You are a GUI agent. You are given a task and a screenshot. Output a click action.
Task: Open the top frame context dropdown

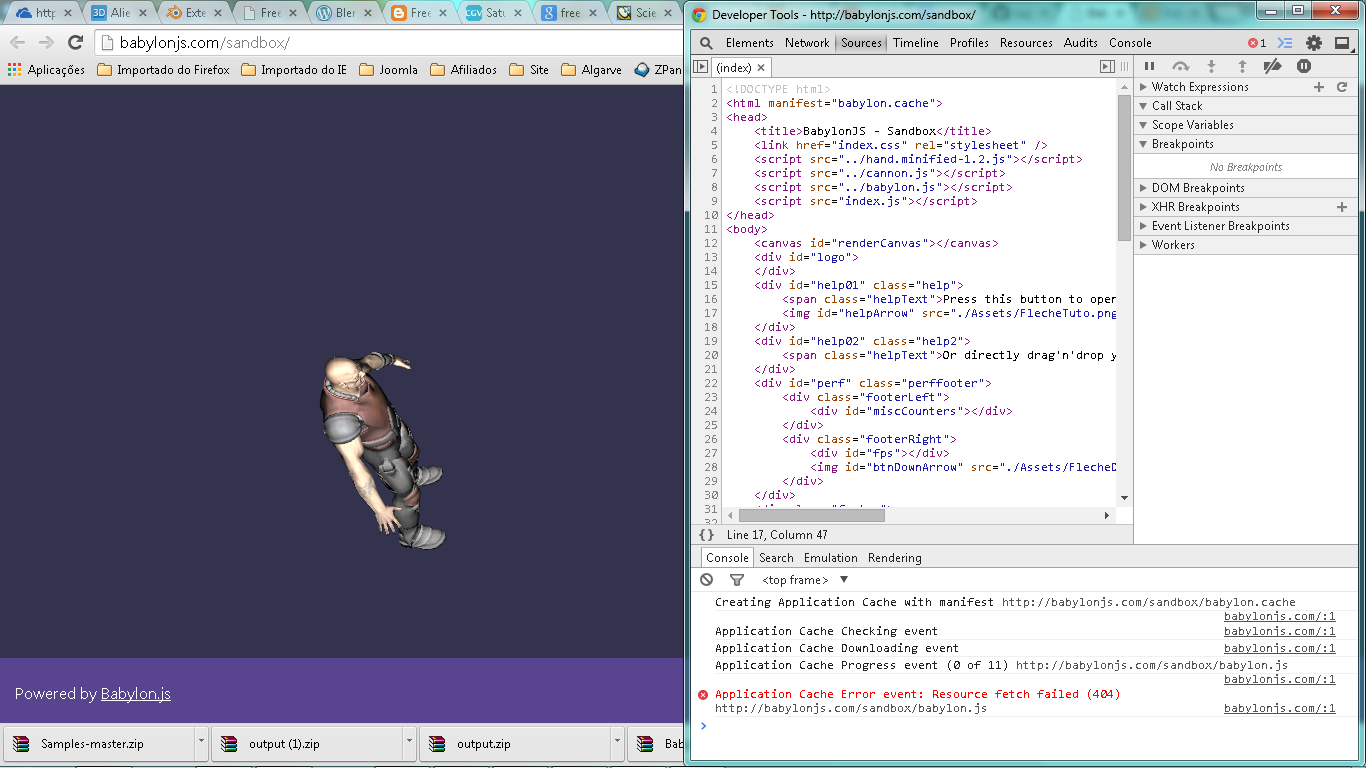coord(805,580)
